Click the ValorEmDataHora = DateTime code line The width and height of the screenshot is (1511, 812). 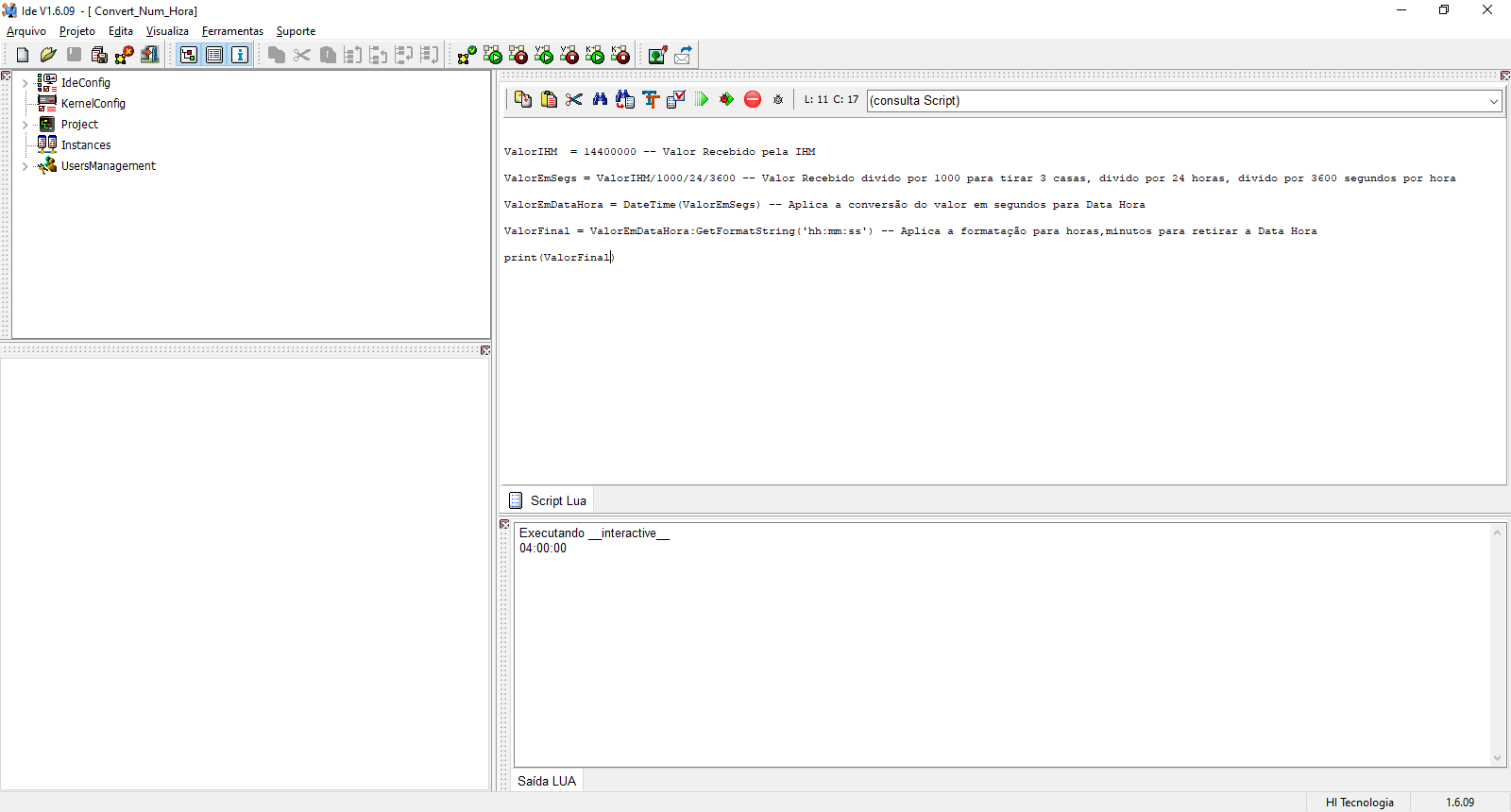824,204
